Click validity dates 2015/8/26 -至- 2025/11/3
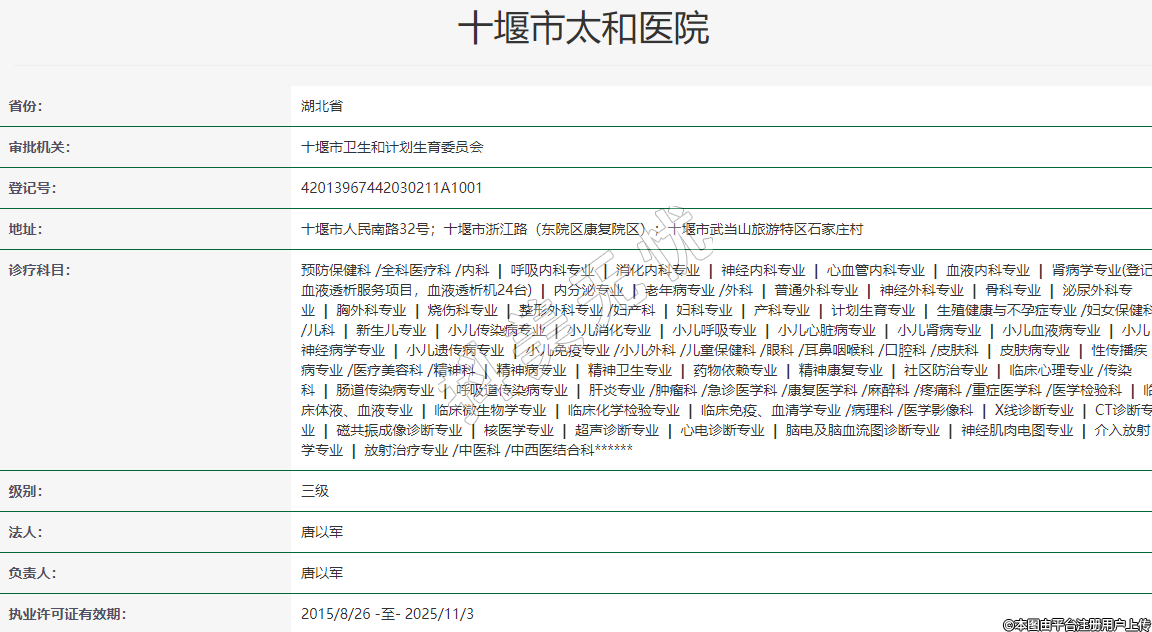Viewport: 1152px width, 632px height. (387, 614)
